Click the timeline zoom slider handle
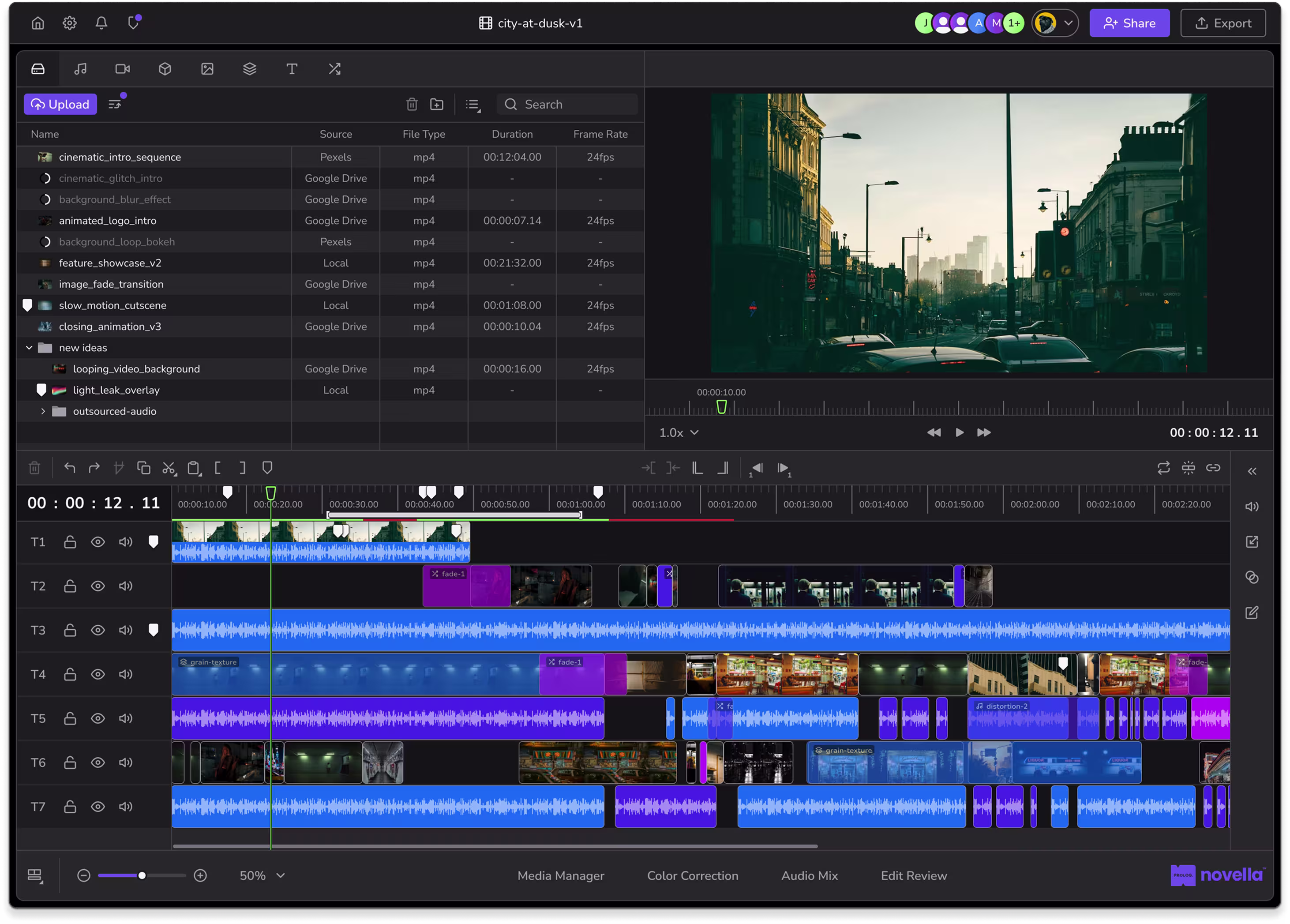This screenshot has height=924, width=1290. pos(142,875)
